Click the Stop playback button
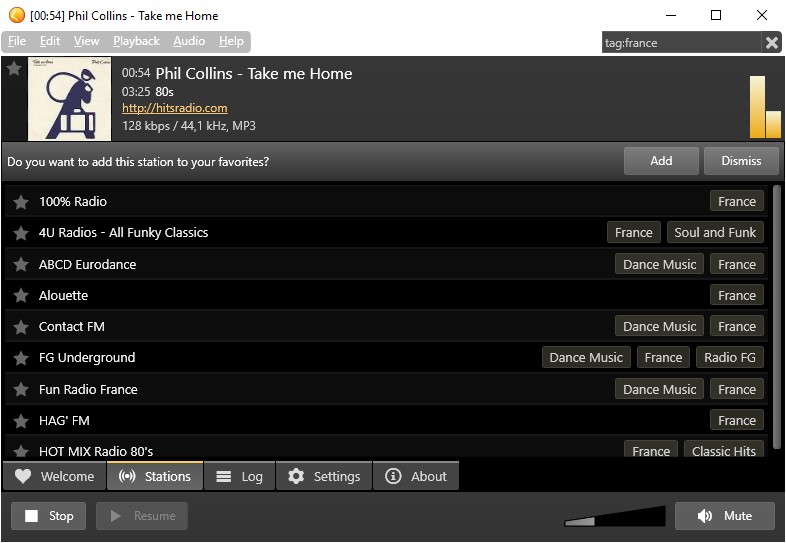Screen dimensions: 786x543 click(49, 516)
